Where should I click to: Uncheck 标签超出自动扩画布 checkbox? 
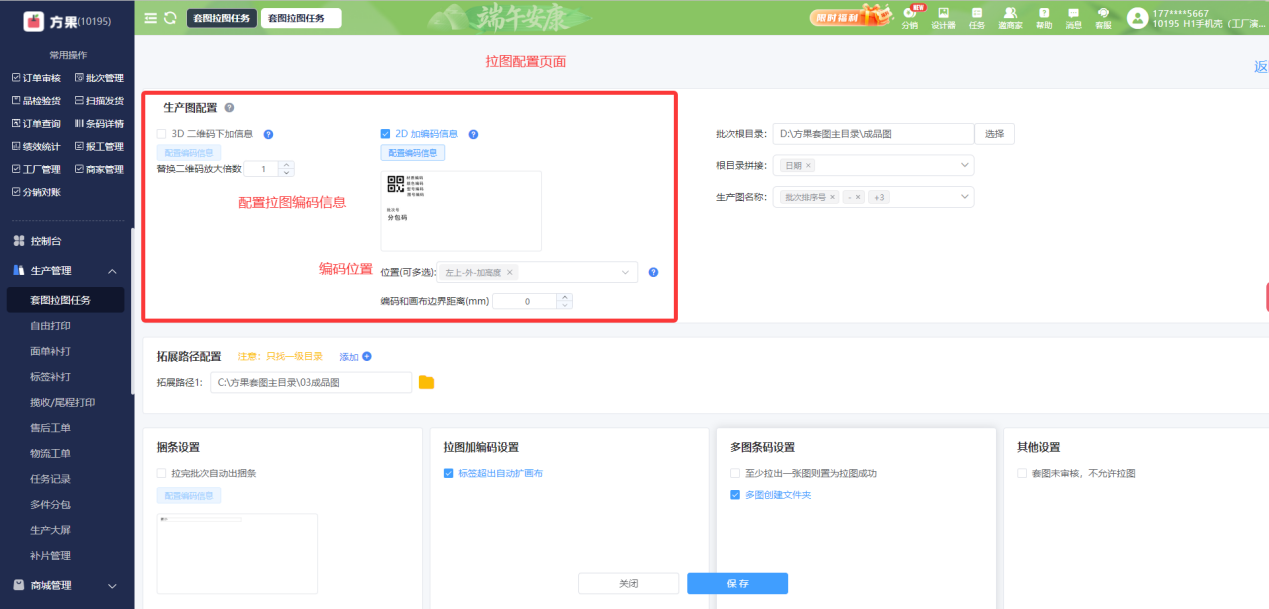click(x=448, y=473)
